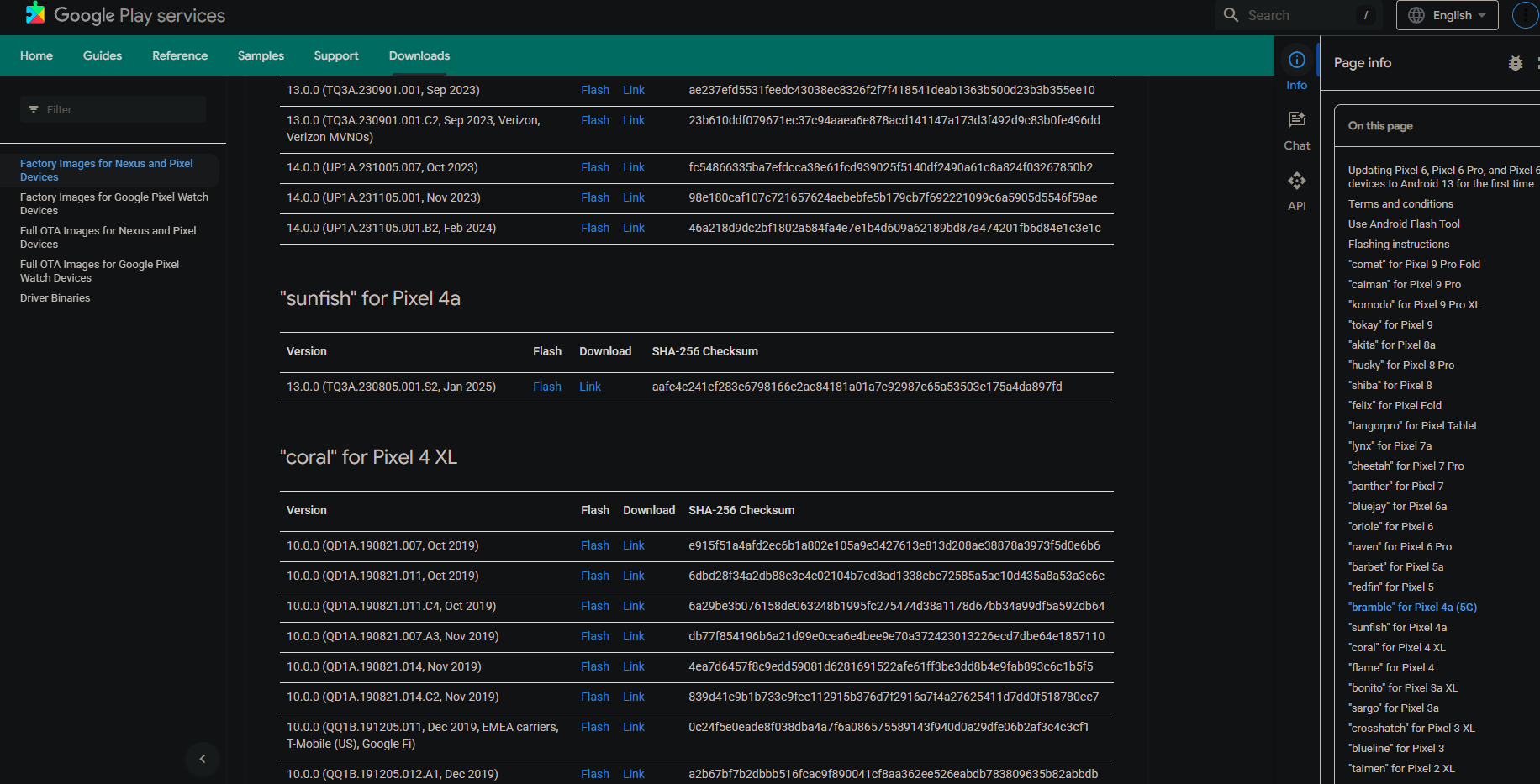Click the filter icon in the sidebar
The height and width of the screenshot is (784, 1540).
(x=34, y=109)
